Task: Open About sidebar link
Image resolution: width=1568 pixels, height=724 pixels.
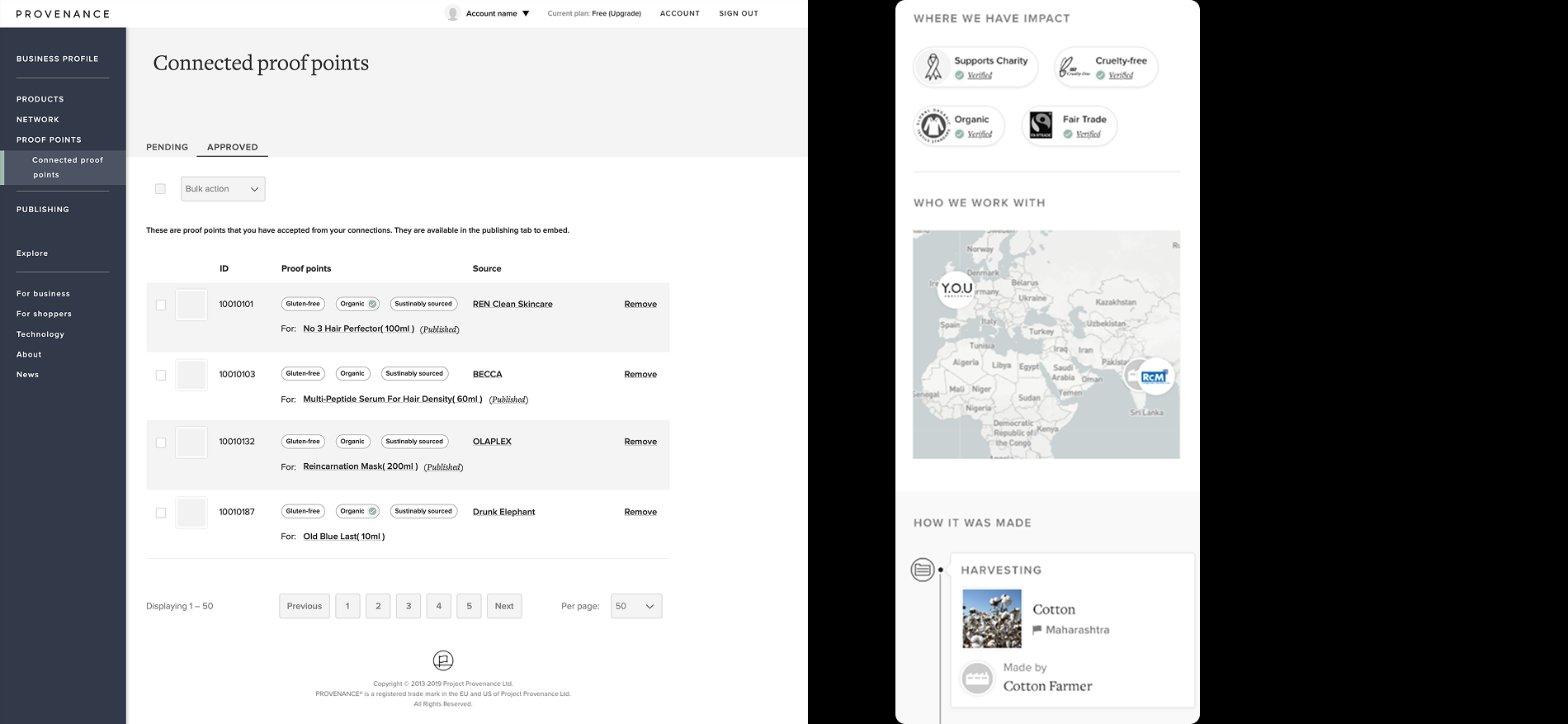Action: (29, 354)
